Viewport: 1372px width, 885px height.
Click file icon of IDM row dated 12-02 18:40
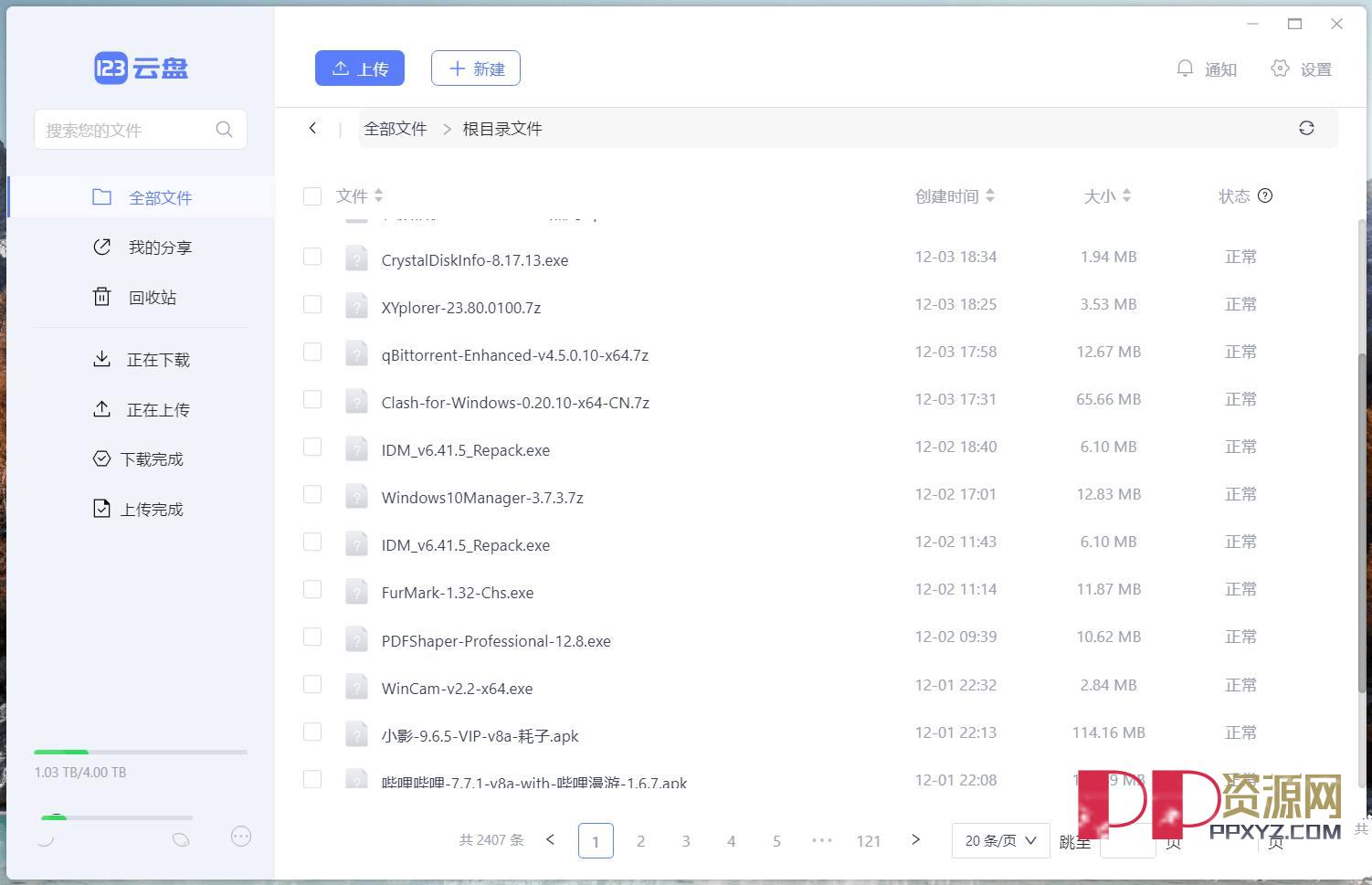(x=356, y=449)
